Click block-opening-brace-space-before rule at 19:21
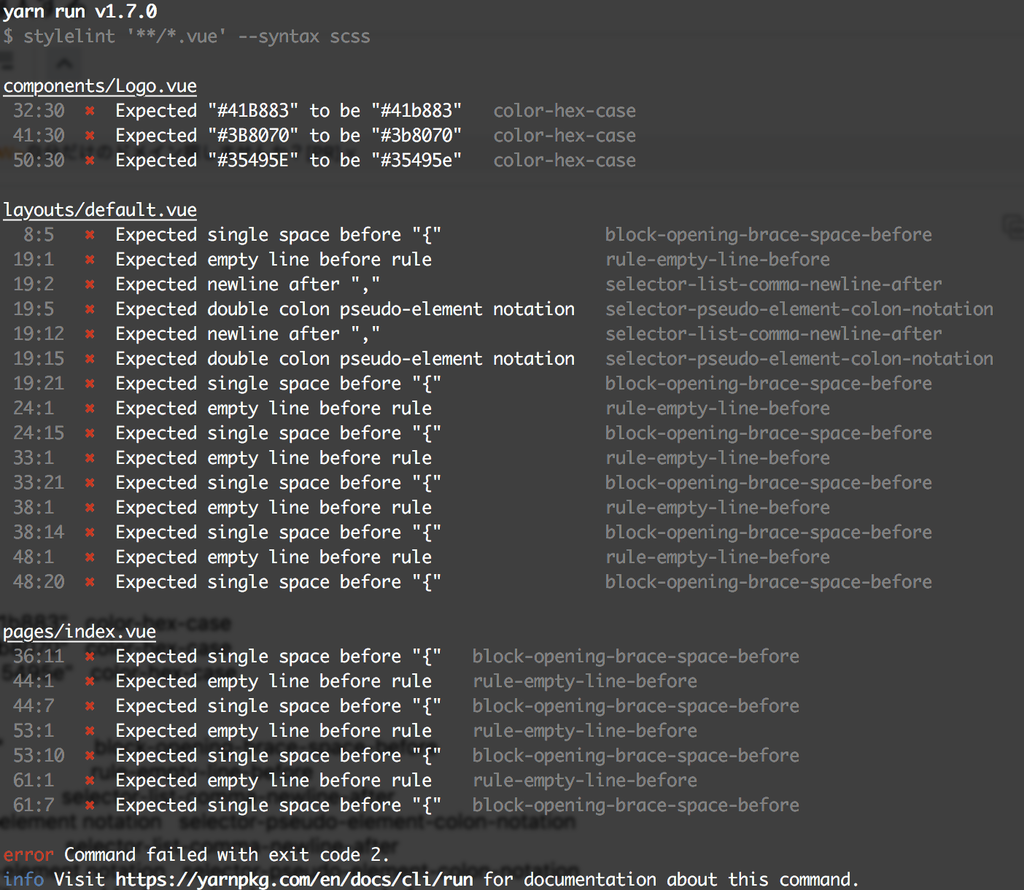 (x=769, y=384)
